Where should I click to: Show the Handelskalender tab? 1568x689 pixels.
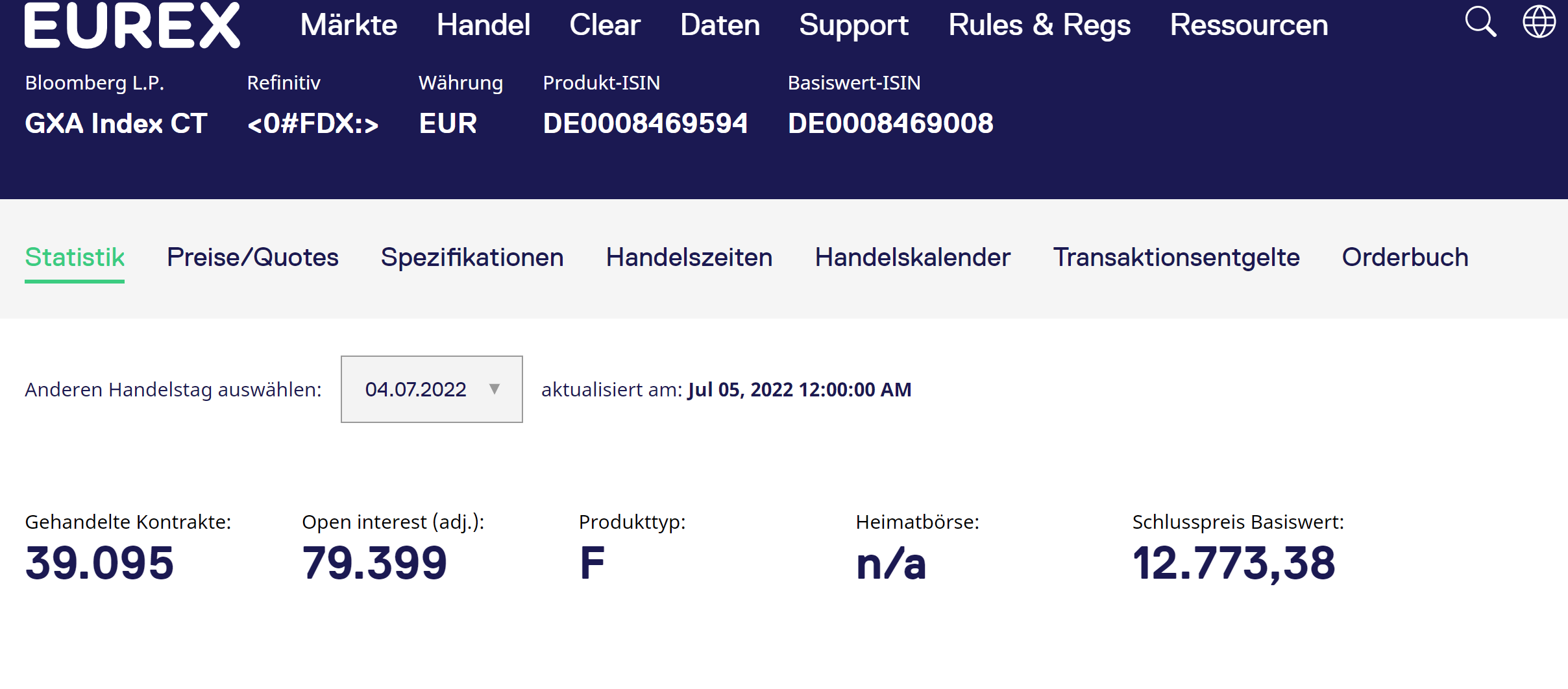point(913,258)
